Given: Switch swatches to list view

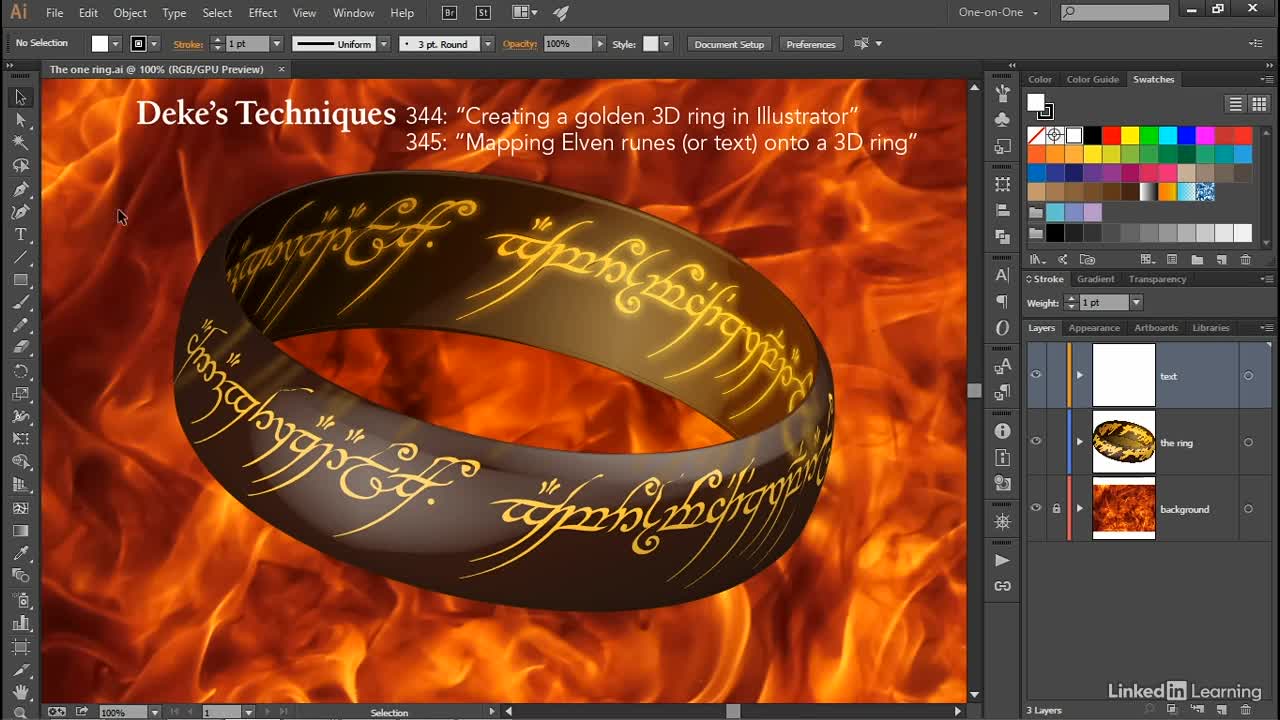Looking at the screenshot, I should click(1235, 104).
